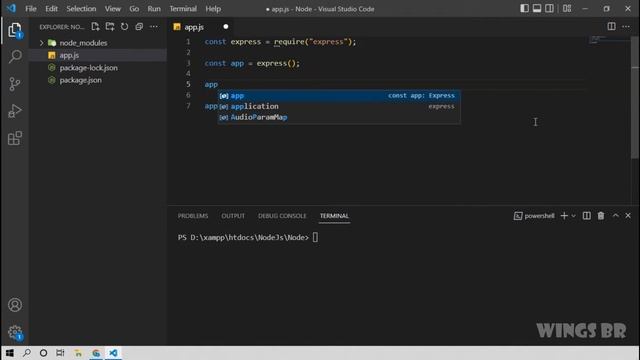Open the Run and Debug view
Screen dimensions: 640x360
click(15, 111)
